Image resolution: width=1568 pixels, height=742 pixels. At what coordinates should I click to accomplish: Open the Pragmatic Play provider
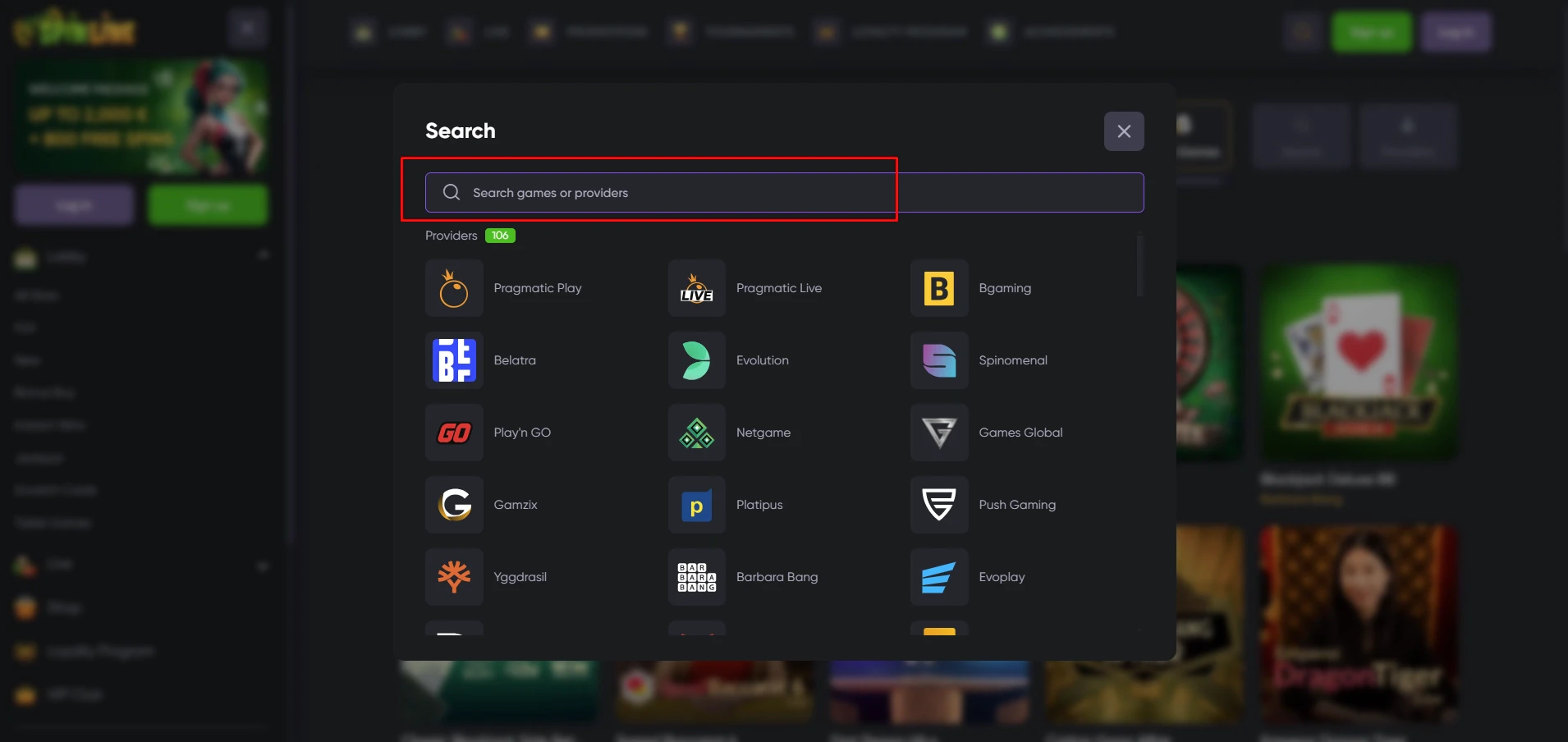[504, 288]
